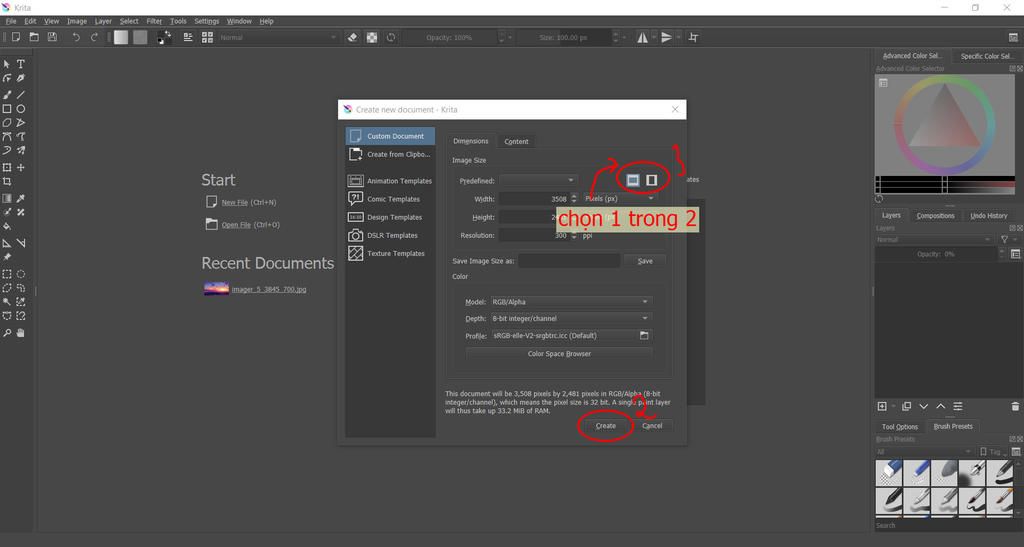The image size is (1024, 547).
Task: Open the blending mode Normal dropdown in toolbar
Action: pos(278,37)
